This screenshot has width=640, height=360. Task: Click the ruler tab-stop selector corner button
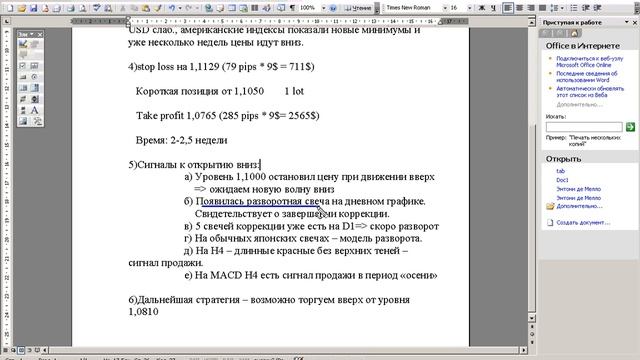(x=7, y=22)
